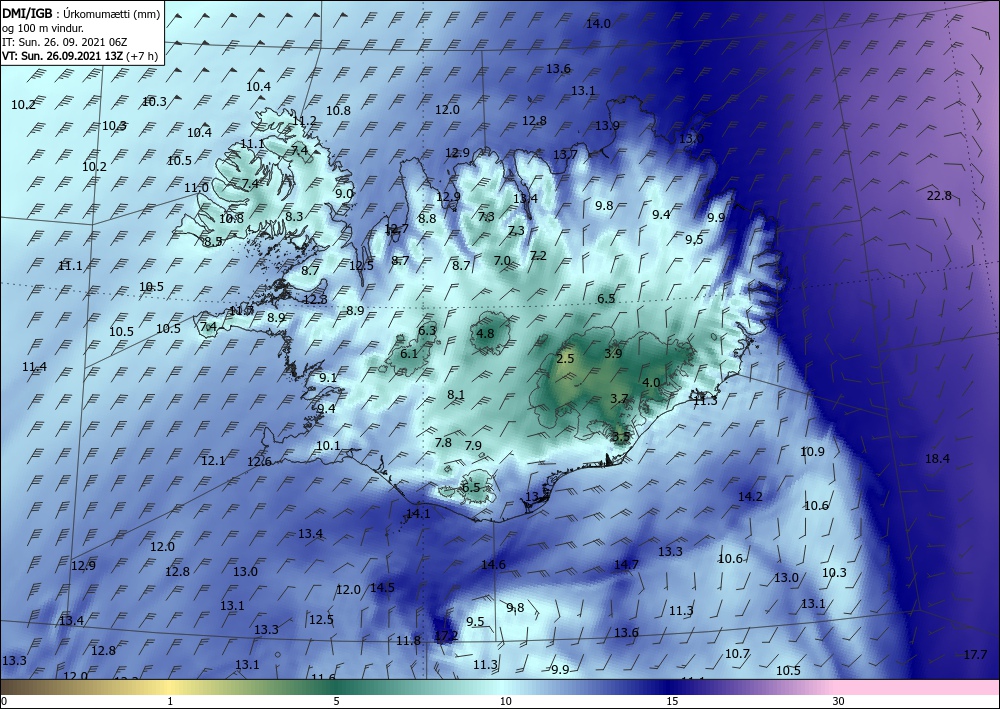Screen dimensions: 1000x709
Task: Click the valid time 'VT: Sun. 26.09.2021 13Z'
Action: [63, 56]
